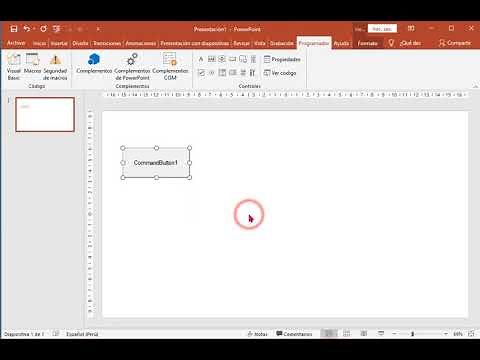This screenshot has height=360, width=480.
Task: Switch to the Inicio tab
Action: 39,43
